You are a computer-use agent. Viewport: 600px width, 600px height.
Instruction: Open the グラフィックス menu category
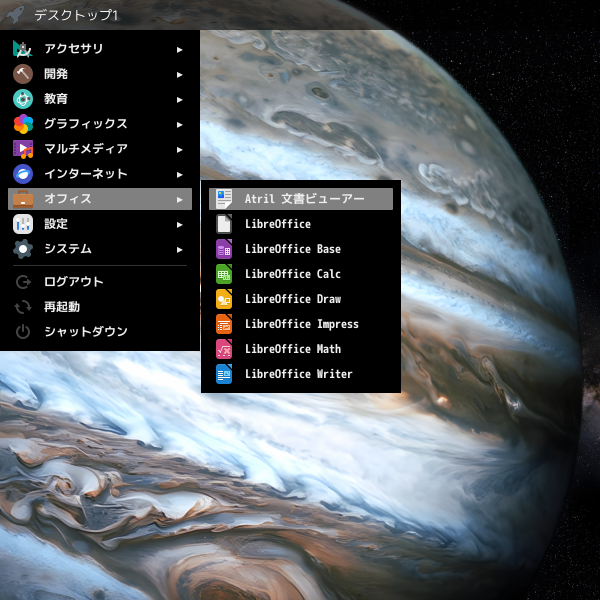[x=100, y=124]
